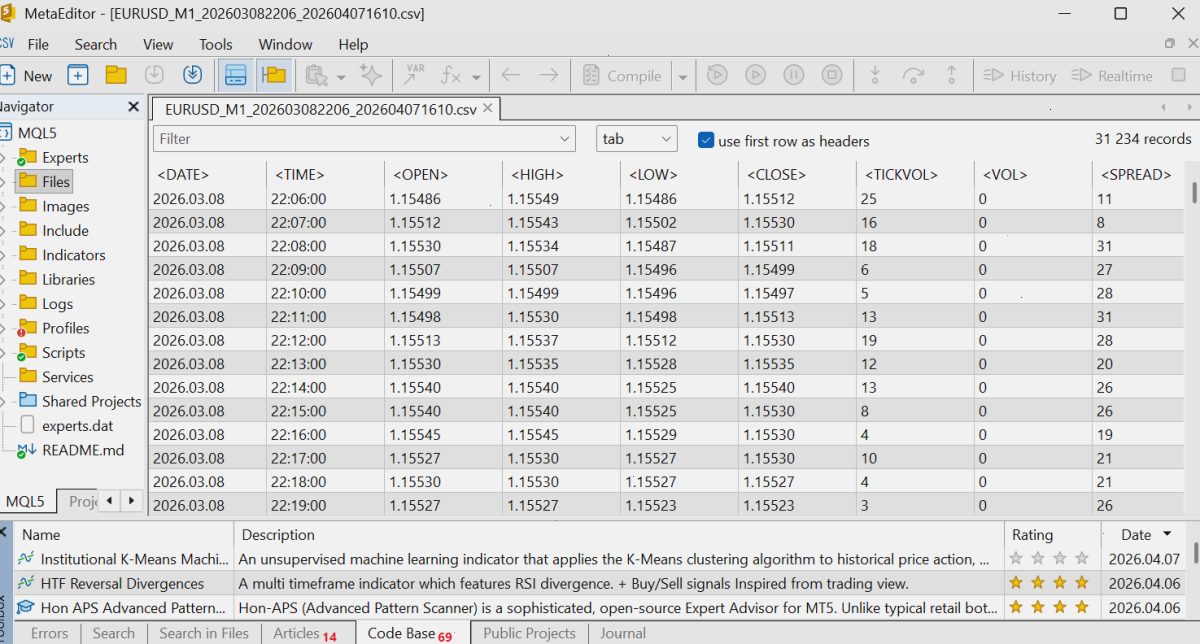Click the New file button
Image resolution: width=1200 pixels, height=644 pixels.
click(26, 75)
